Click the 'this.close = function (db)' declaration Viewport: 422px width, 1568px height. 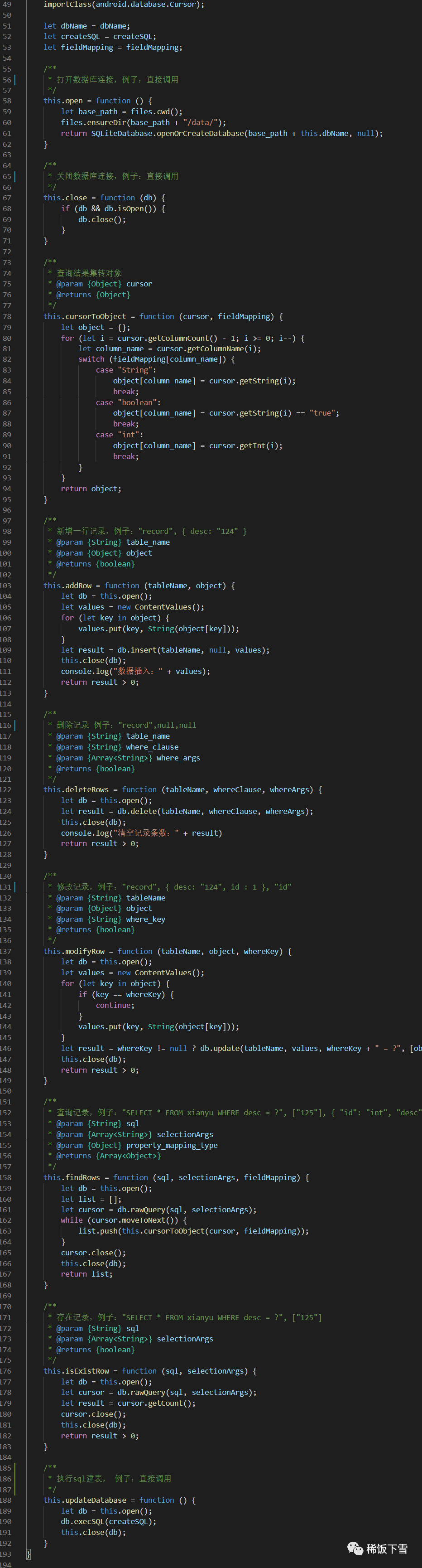[x=104, y=198]
